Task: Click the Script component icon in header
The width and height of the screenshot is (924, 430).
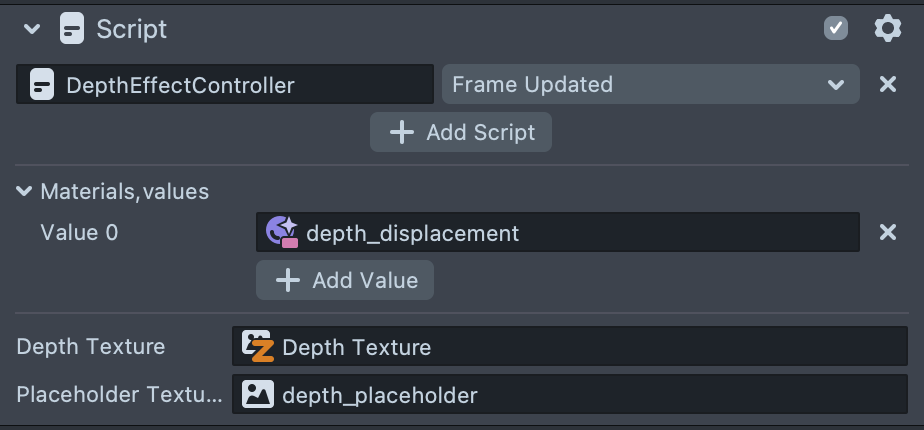Action: pyautogui.click(x=72, y=29)
